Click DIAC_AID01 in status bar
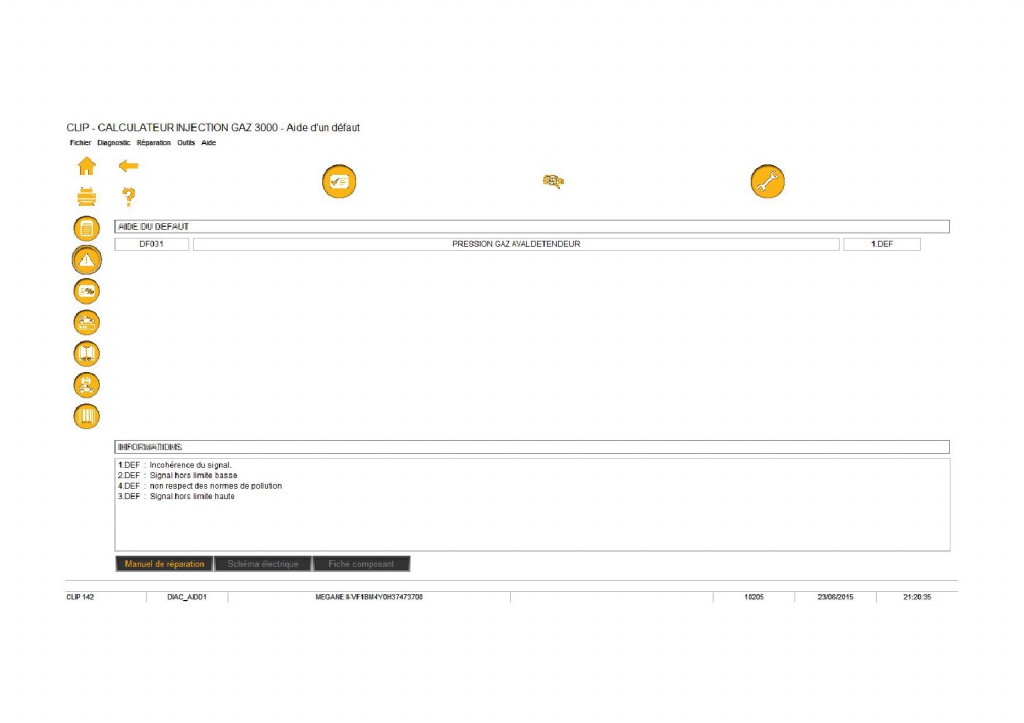1024x723 pixels. tap(187, 597)
